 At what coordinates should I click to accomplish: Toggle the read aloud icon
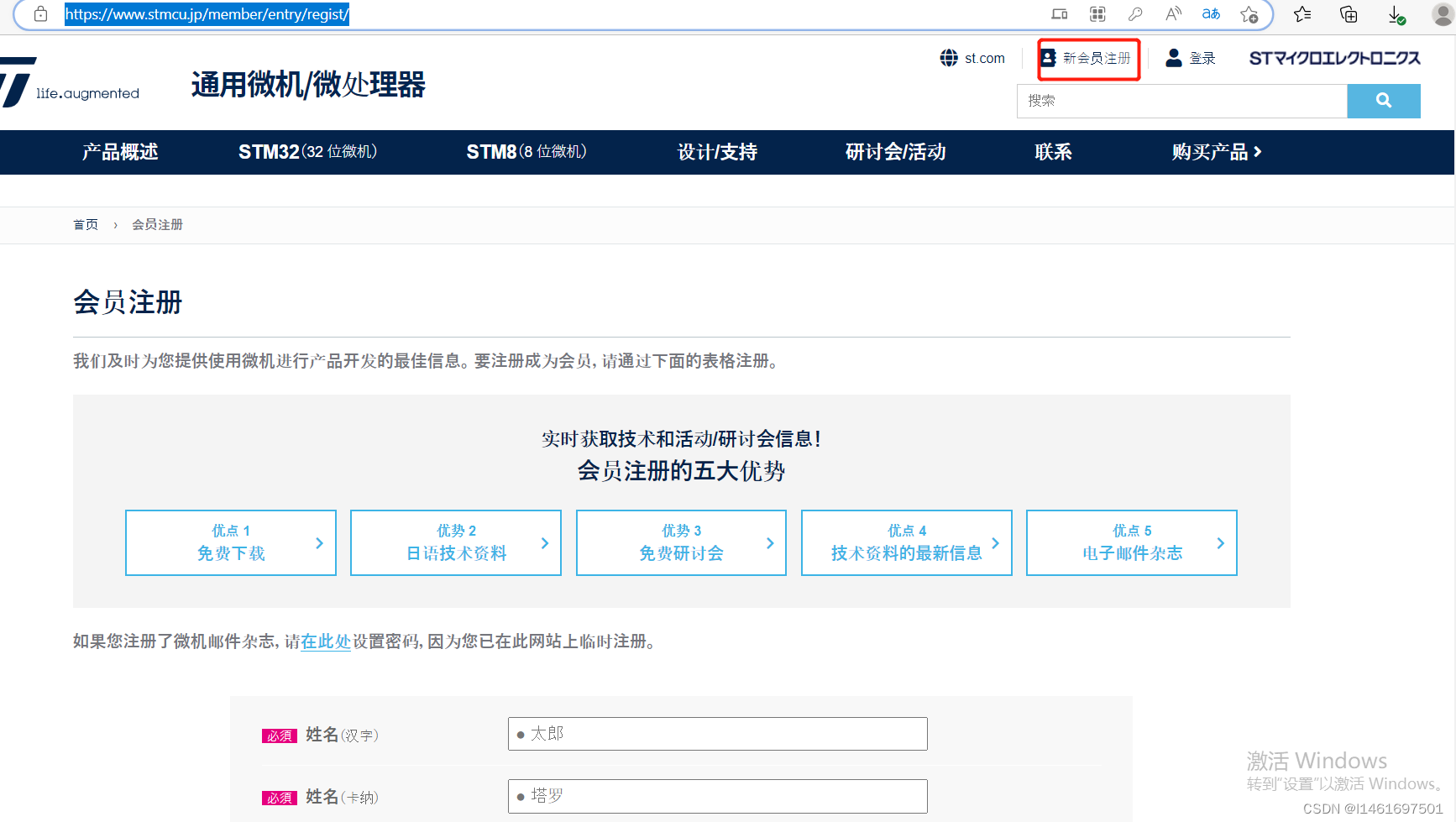(1173, 14)
